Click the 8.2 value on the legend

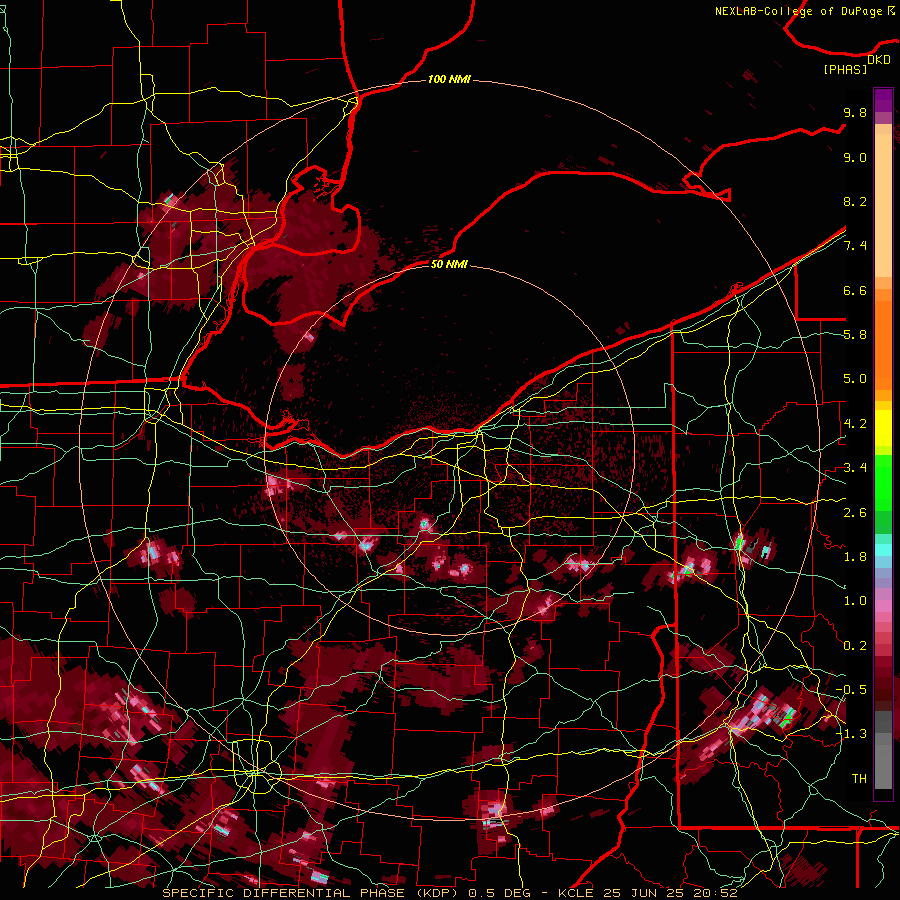click(855, 201)
